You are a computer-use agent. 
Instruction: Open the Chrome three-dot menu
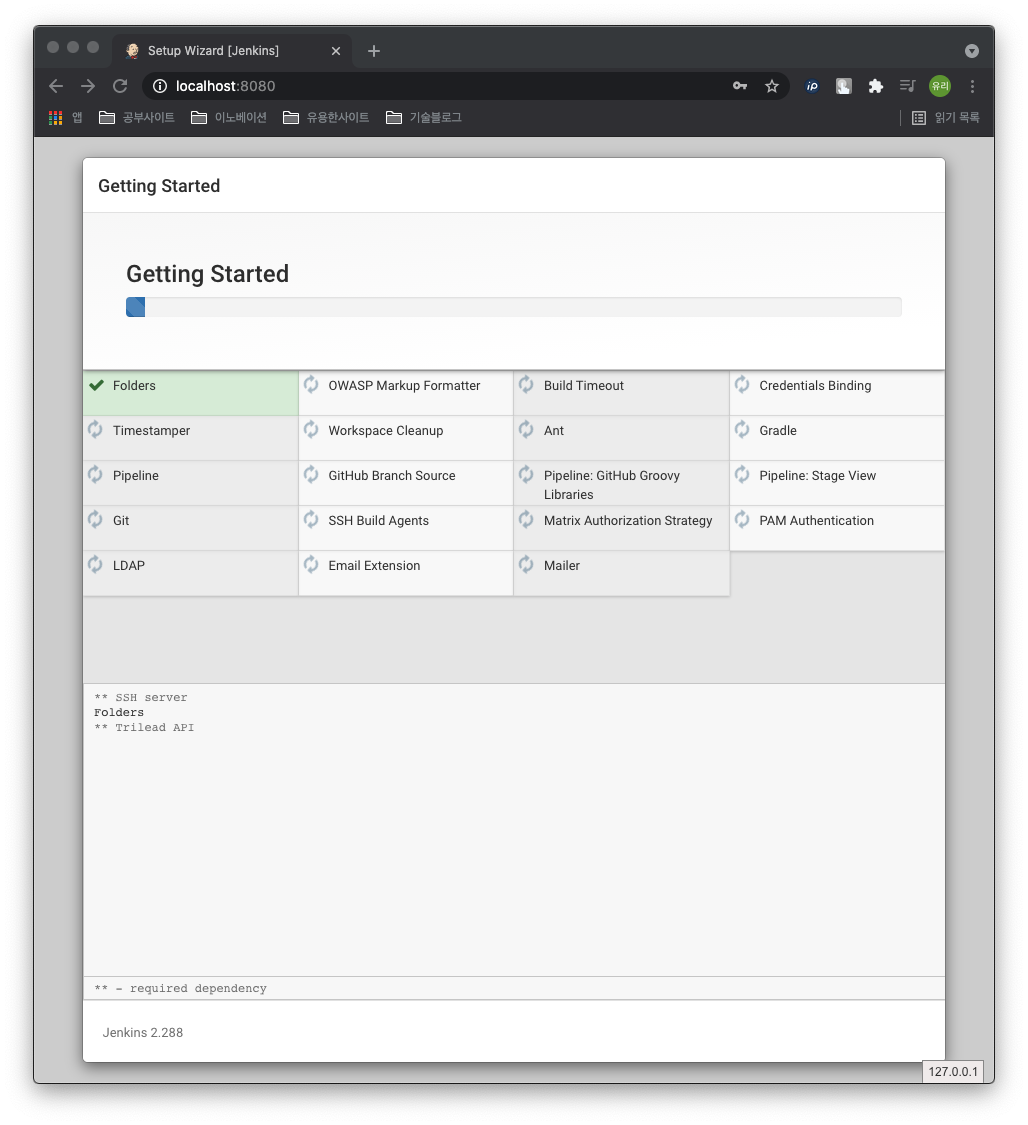pos(972,86)
